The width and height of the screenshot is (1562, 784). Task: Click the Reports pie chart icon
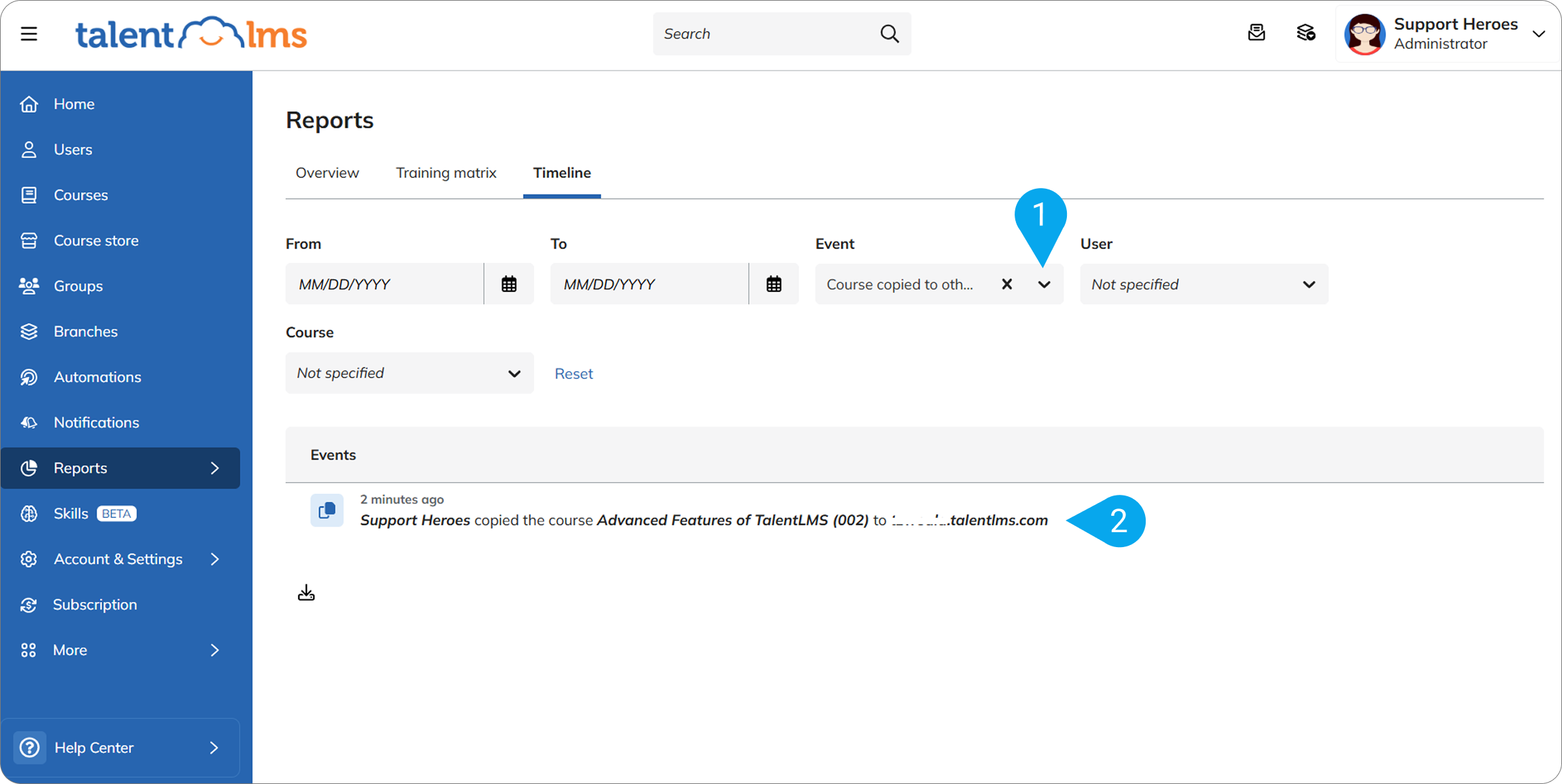[x=29, y=468]
